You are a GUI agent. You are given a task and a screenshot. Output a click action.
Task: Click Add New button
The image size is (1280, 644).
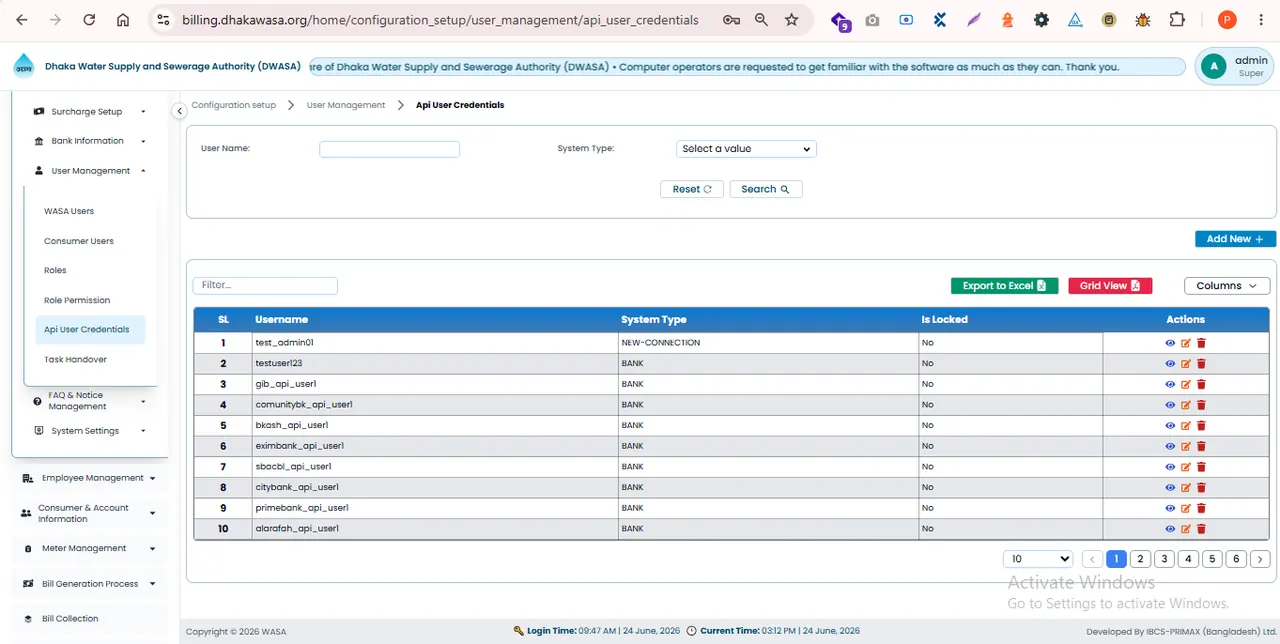coord(1235,239)
